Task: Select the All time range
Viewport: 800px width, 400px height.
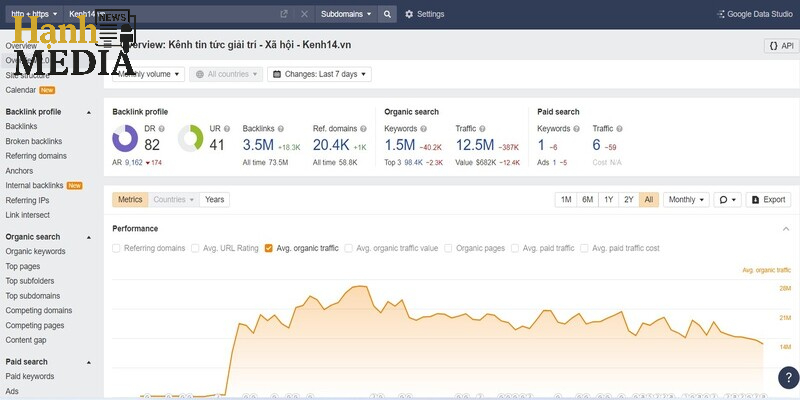Action: (648, 199)
